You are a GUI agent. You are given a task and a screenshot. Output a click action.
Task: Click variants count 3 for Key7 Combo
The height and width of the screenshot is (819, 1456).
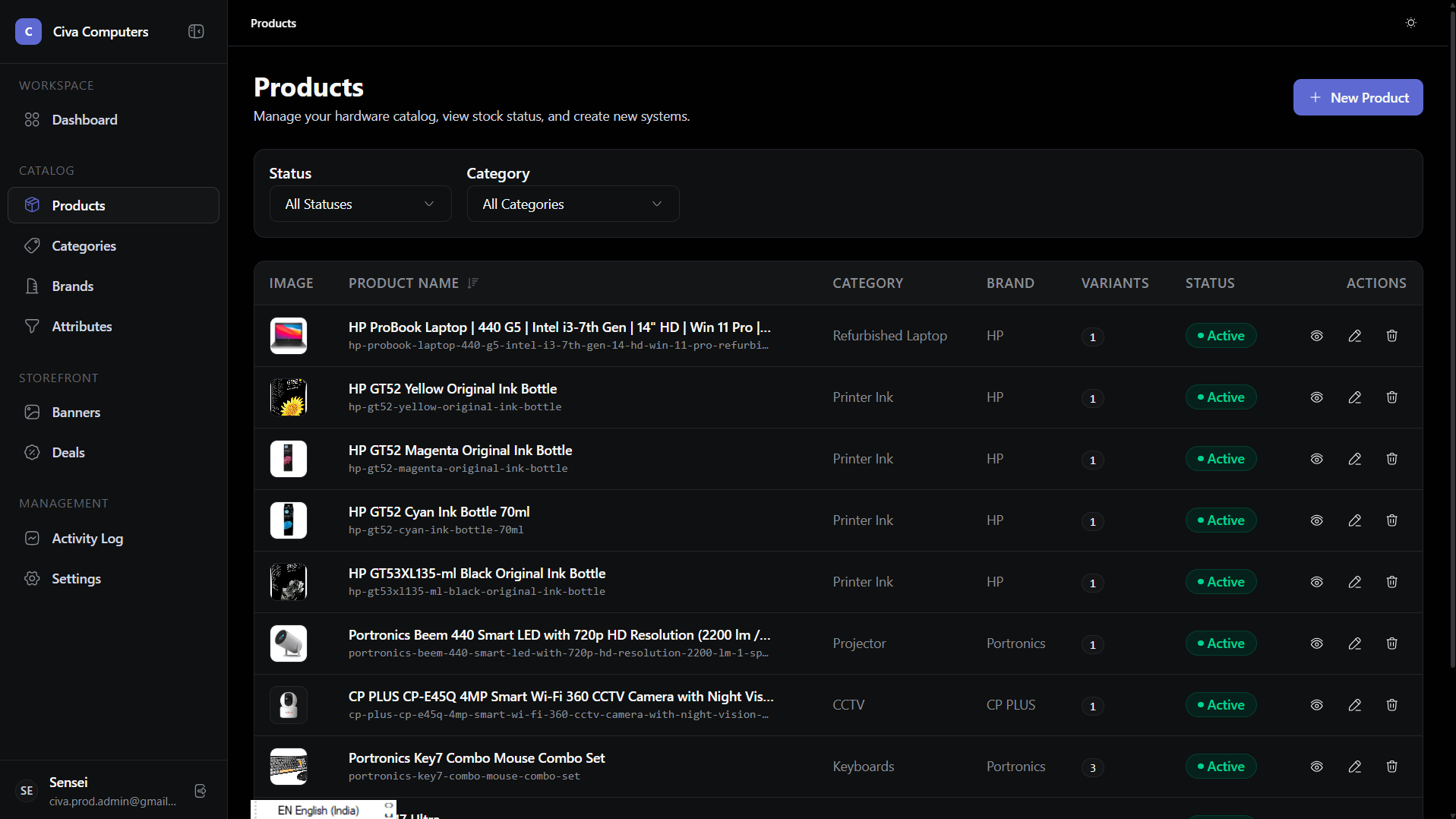coord(1092,767)
